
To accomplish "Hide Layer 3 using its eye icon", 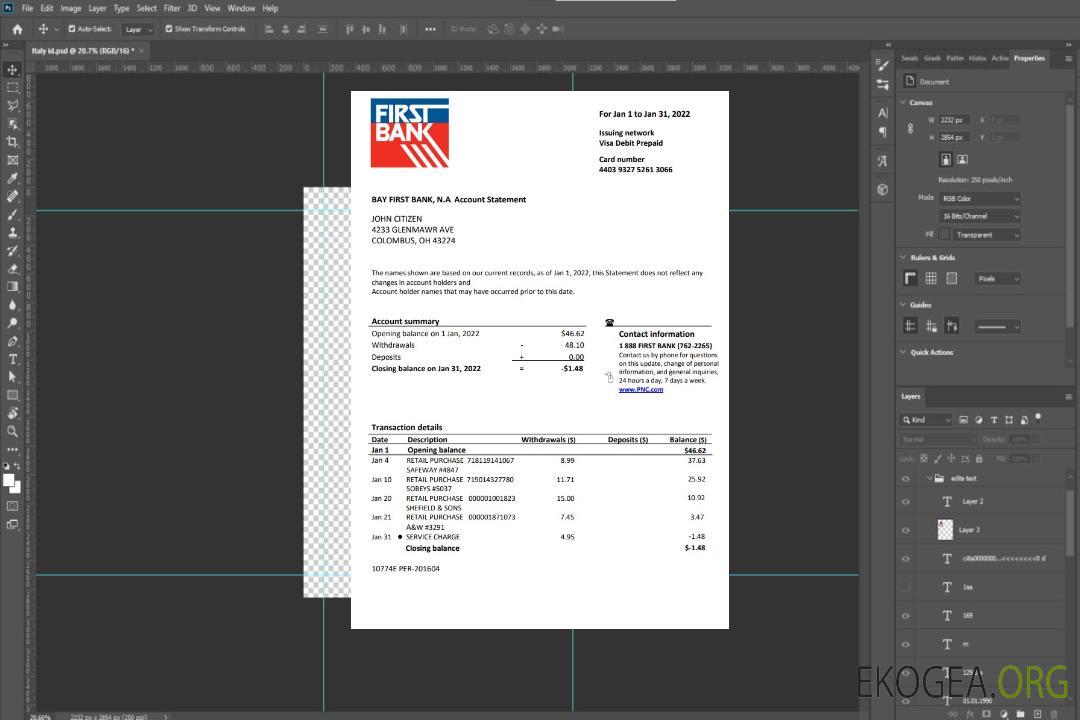I will (x=906, y=531).
